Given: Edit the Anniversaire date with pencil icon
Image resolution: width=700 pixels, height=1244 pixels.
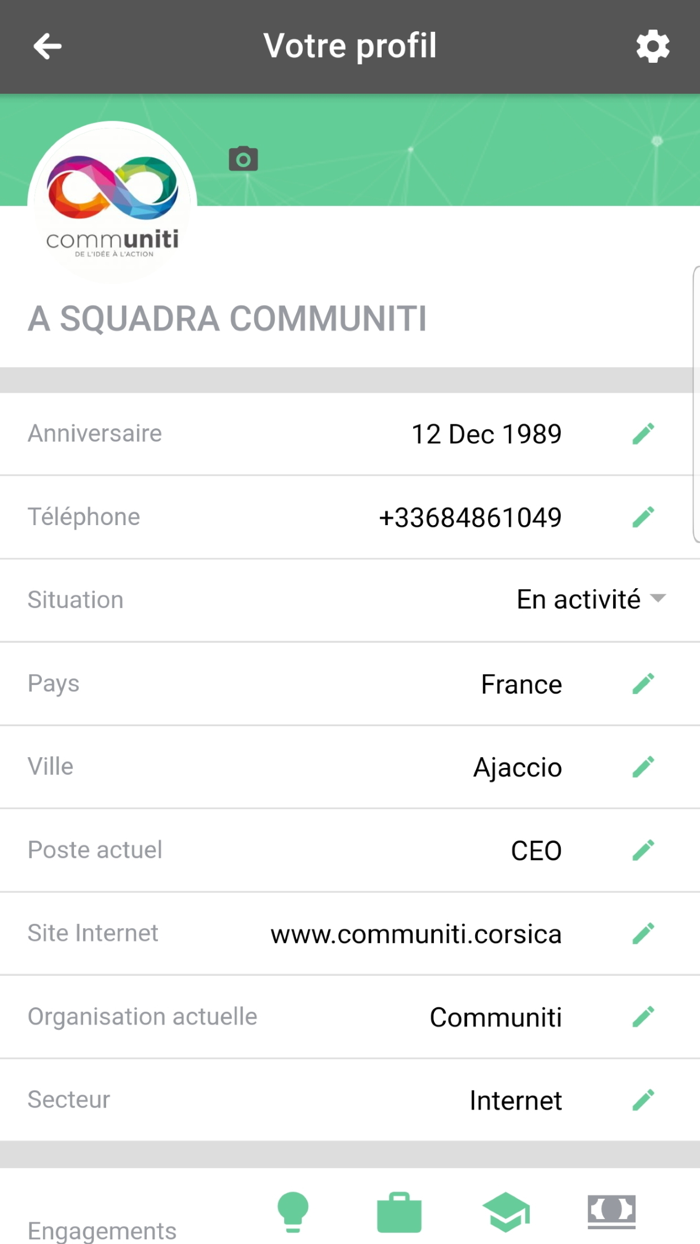Looking at the screenshot, I should [644, 432].
